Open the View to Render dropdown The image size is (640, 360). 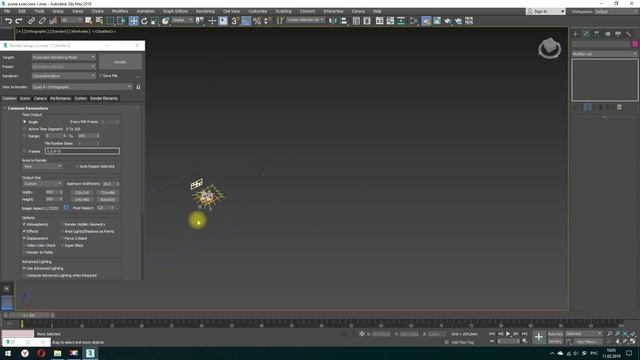point(82,87)
